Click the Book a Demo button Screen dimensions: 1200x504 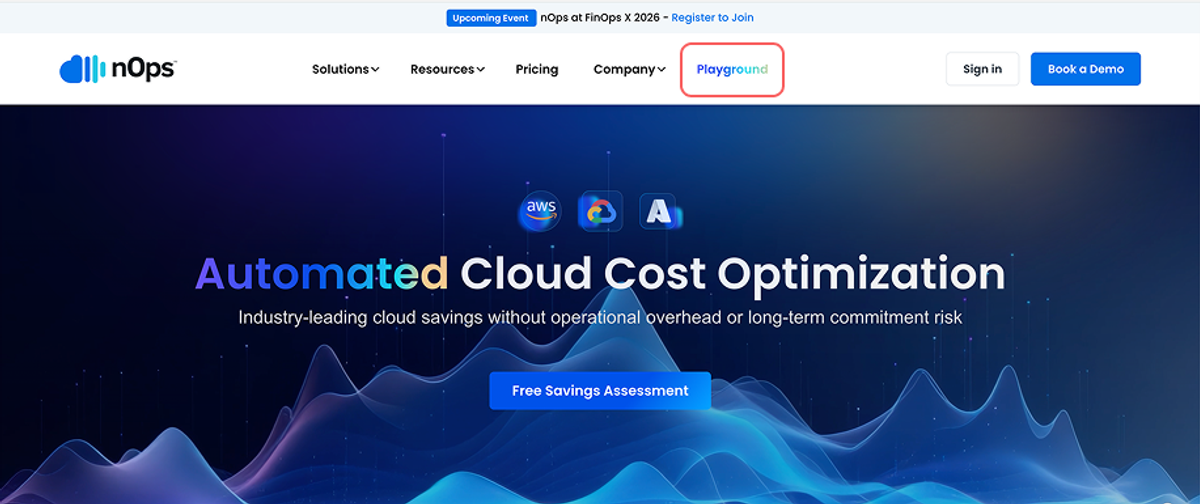pos(1085,69)
